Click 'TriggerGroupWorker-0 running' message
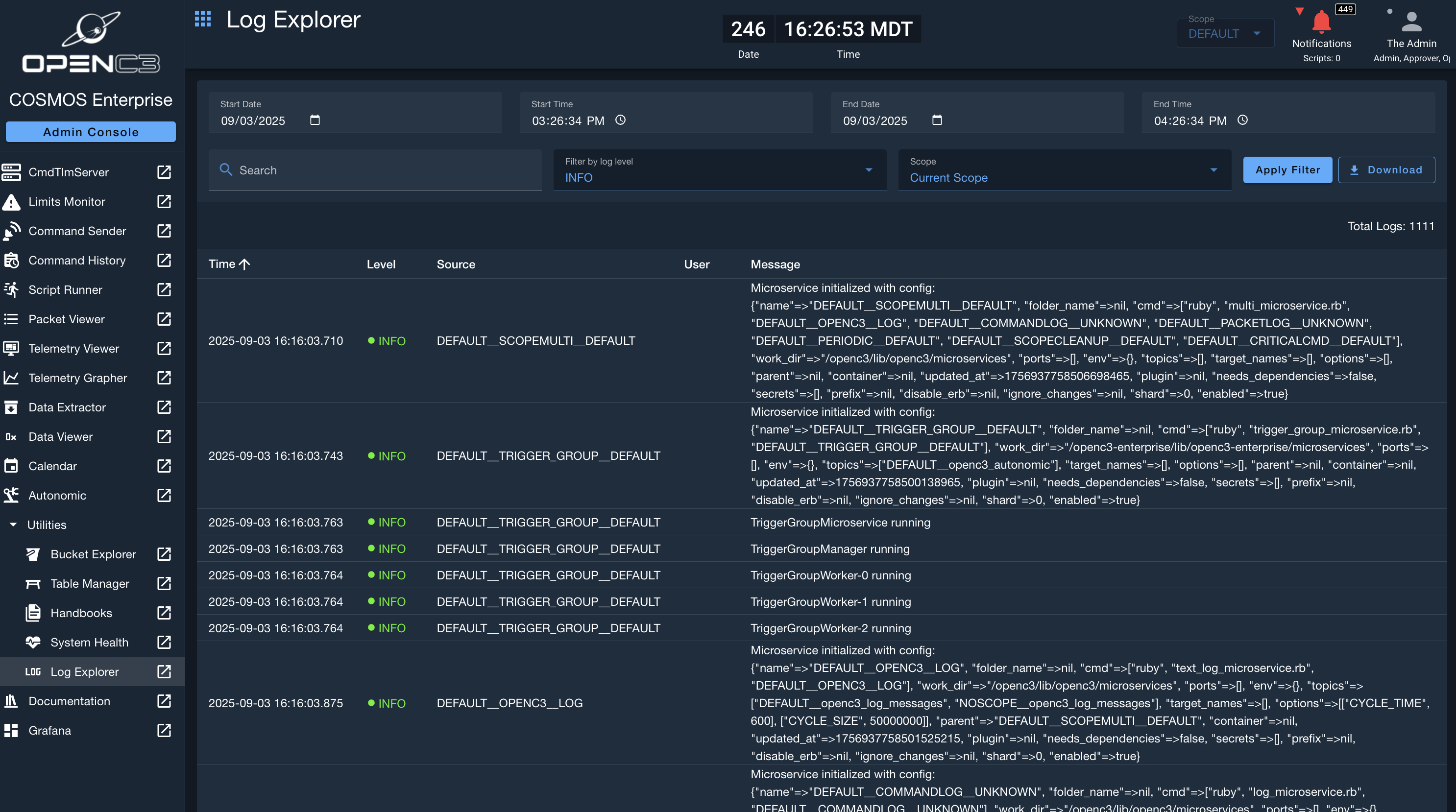Image resolution: width=1456 pixels, height=812 pixels. pos(830,576)
